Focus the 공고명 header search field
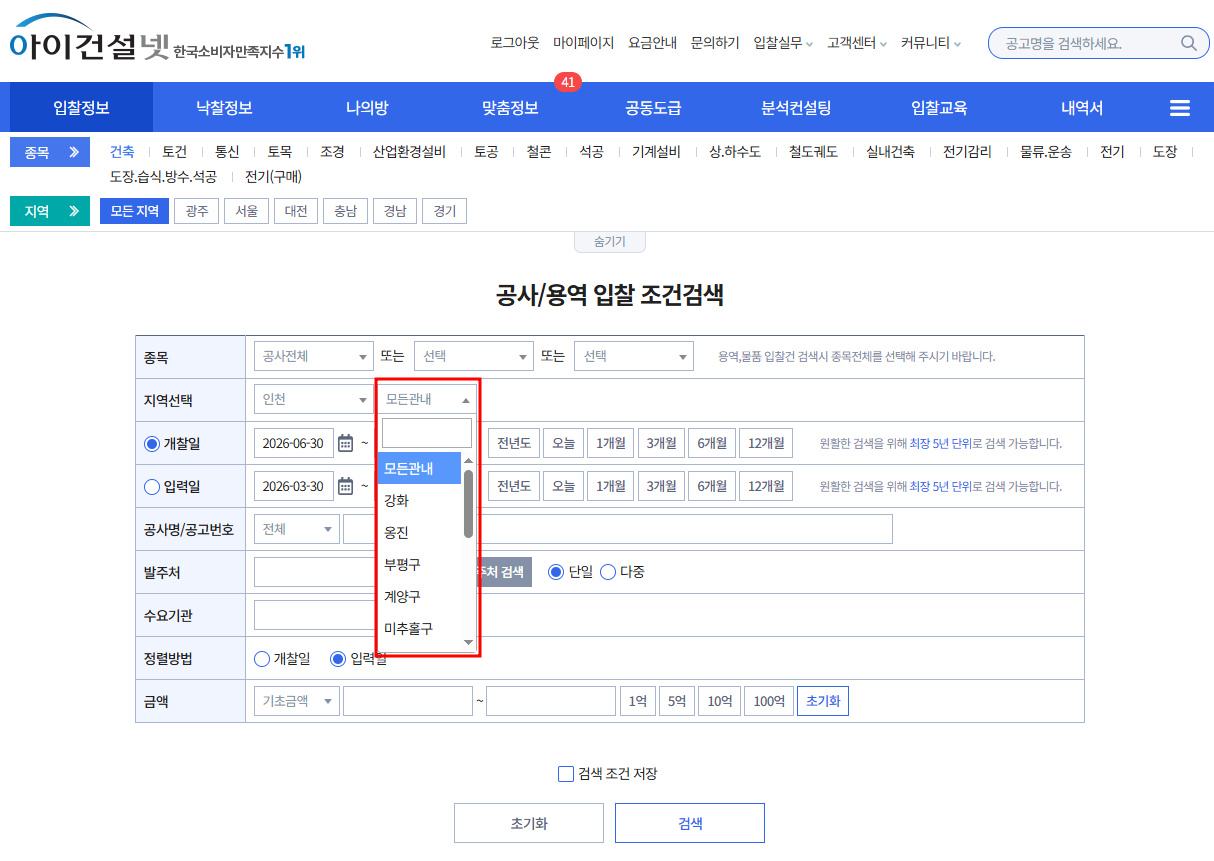The image size is (1214, 861). [x=1088, y=43]
